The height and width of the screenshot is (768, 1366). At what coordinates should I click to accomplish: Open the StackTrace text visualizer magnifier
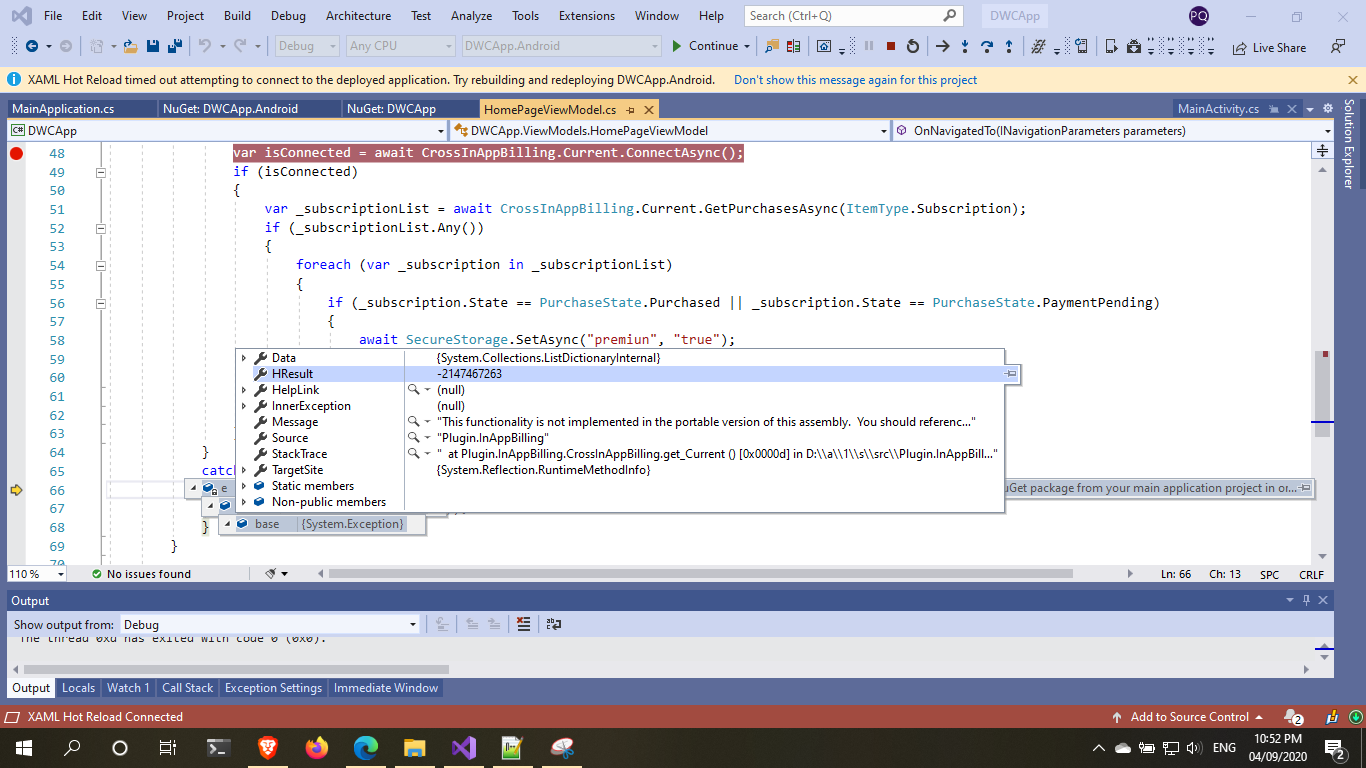414,454
